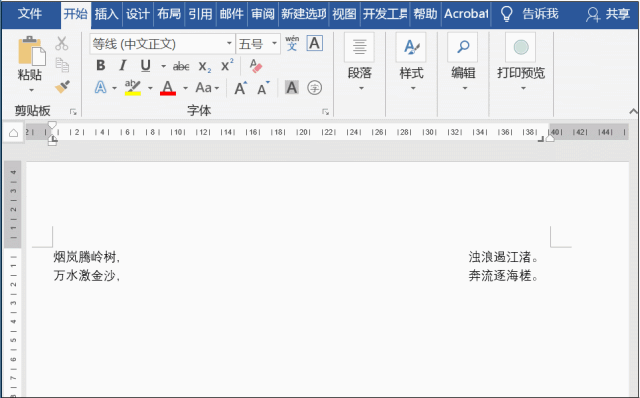Click the phonetic guide wén icon
Screen dimensions: 640x398
[x=292, y=43]
